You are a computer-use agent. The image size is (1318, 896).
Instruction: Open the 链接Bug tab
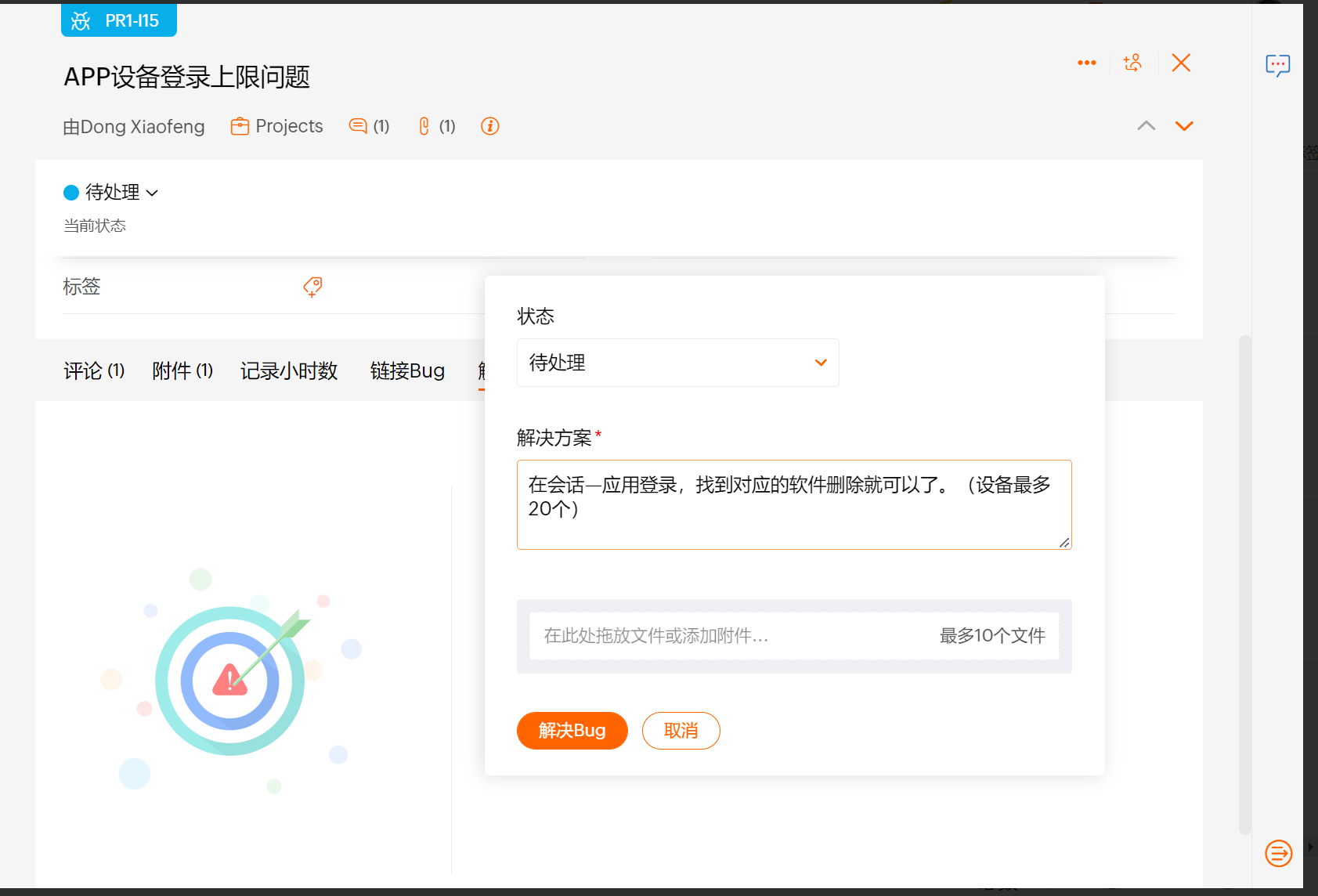pyautogui.click(x=407, y=370)
